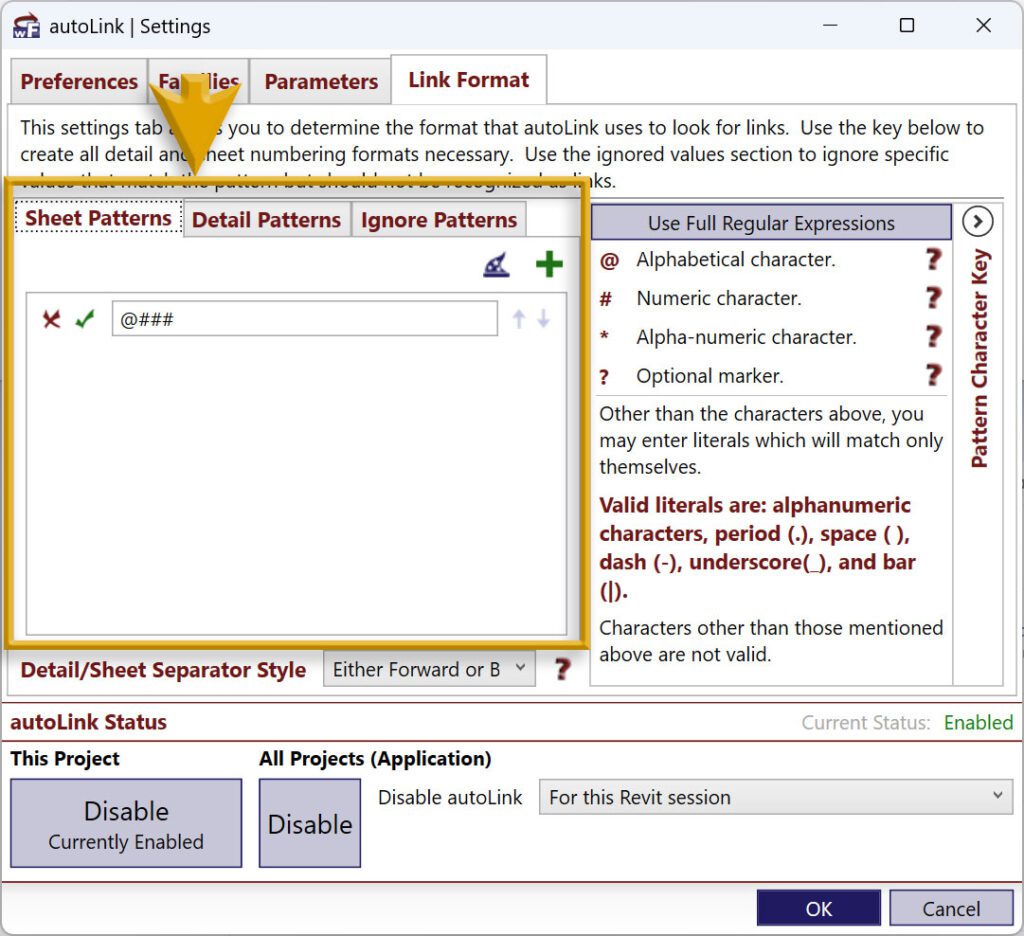Click the autoLink app icon in title bar
This screenshot has height=936, width=1024.
(26, 26)
